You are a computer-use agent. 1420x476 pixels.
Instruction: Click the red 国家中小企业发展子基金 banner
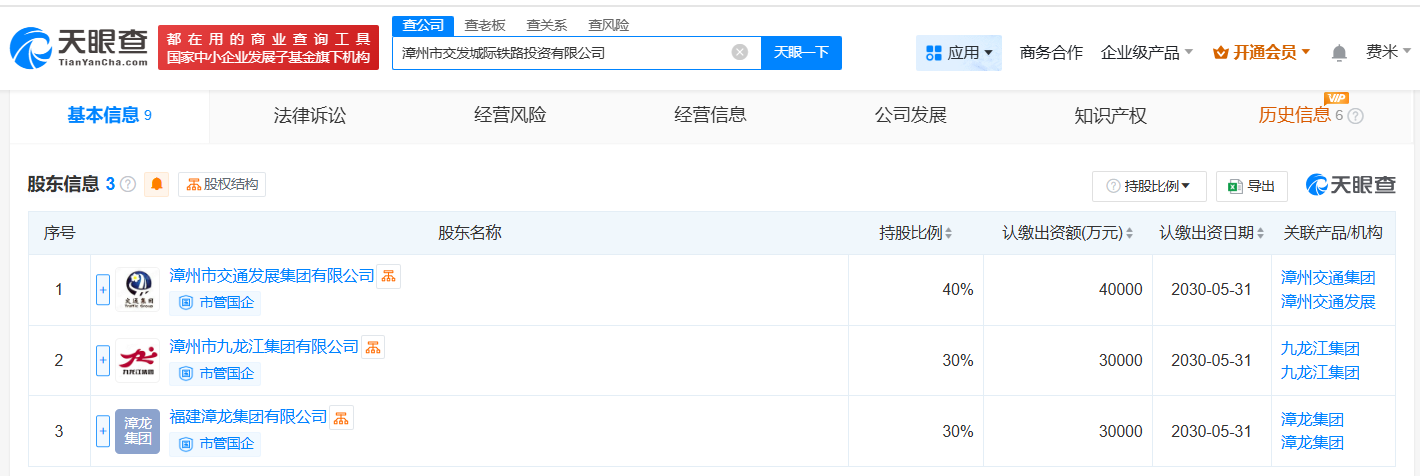coord(268,48)
